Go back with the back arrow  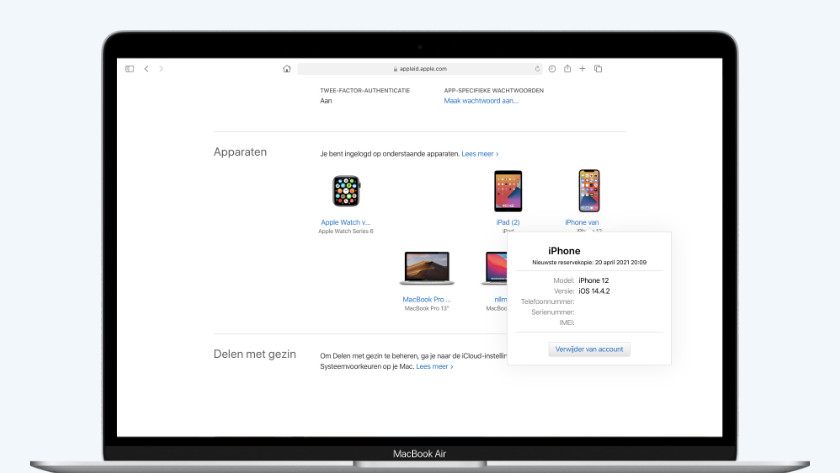(x=146, y=69)
